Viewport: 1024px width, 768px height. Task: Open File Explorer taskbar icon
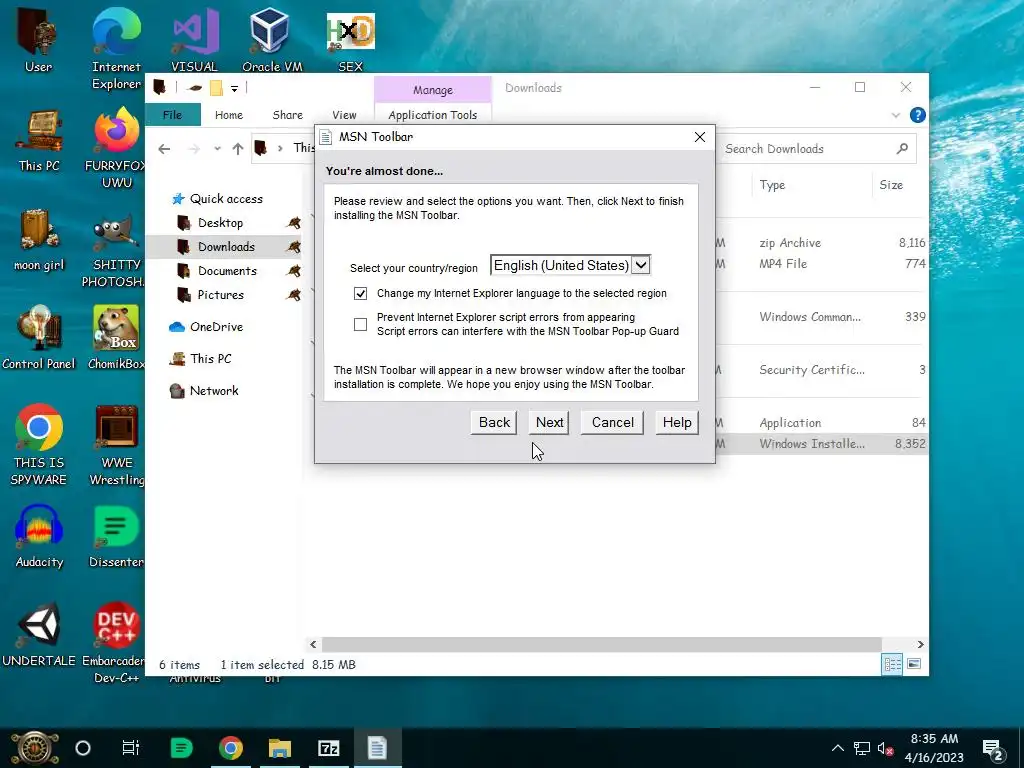click(280, 748)
